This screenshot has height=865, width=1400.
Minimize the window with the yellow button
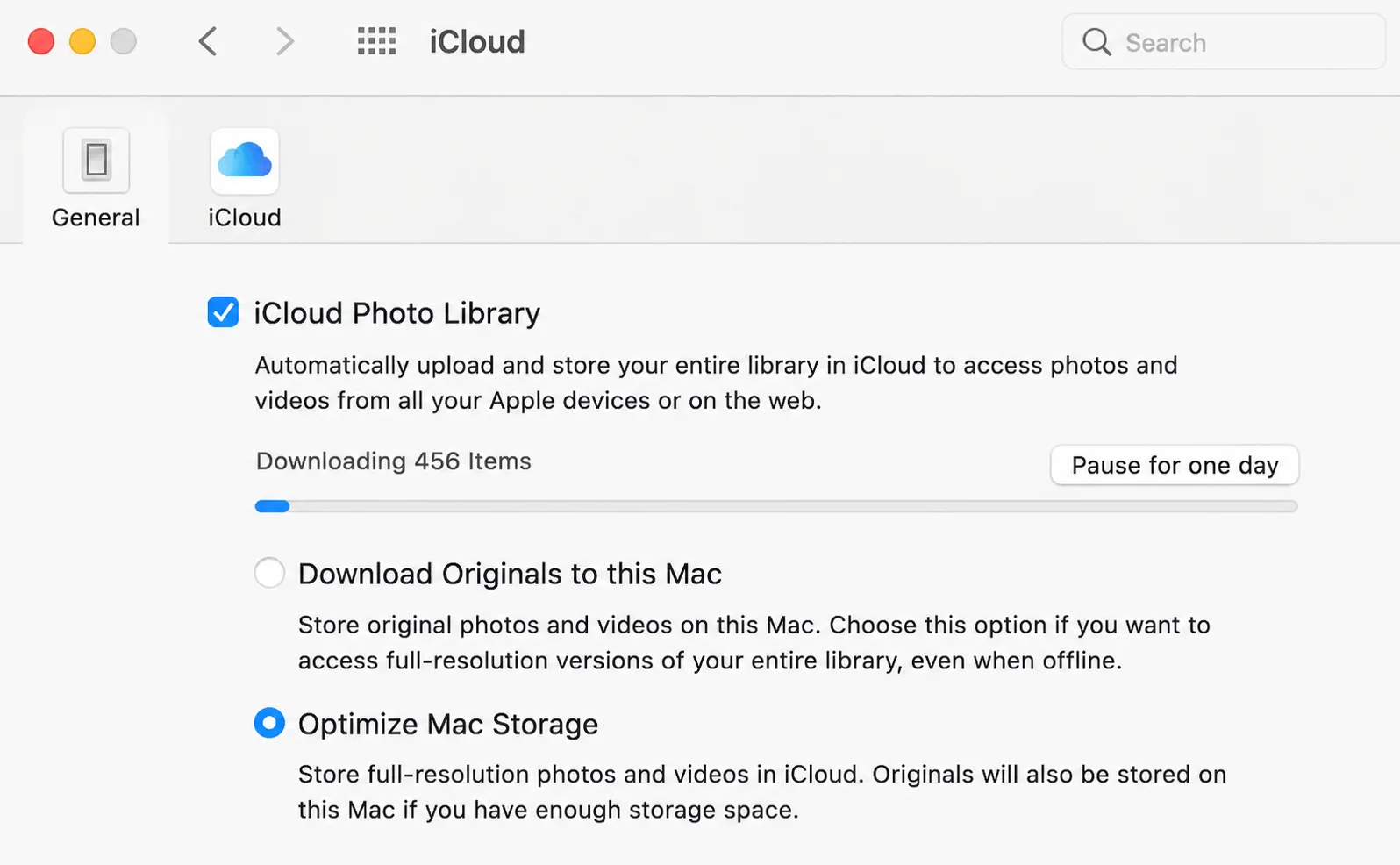pyautogui.click(x=82, y=41)
